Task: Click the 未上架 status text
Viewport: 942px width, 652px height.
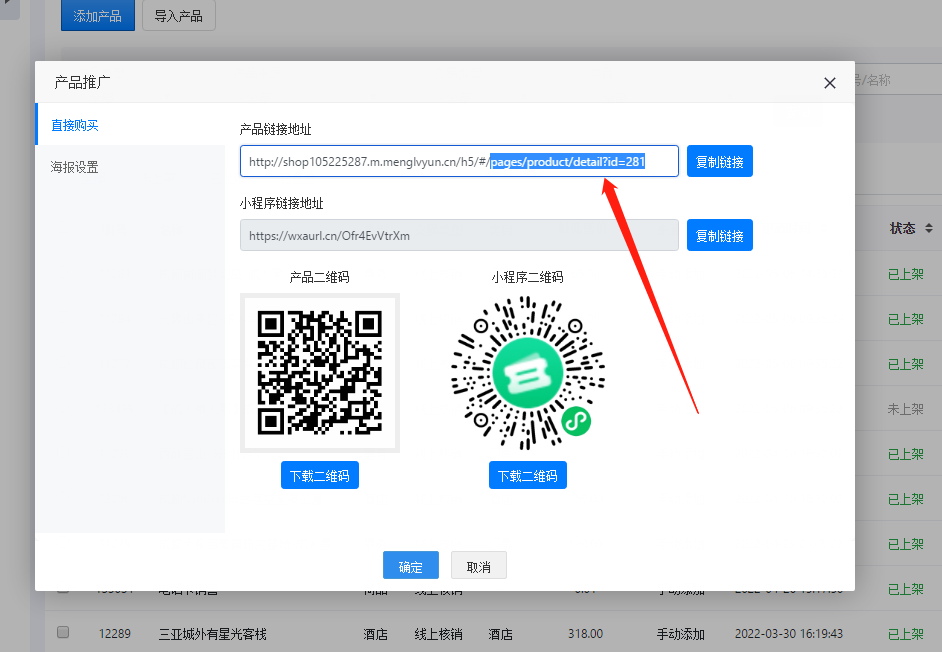Action: click(x=905, y=409)
